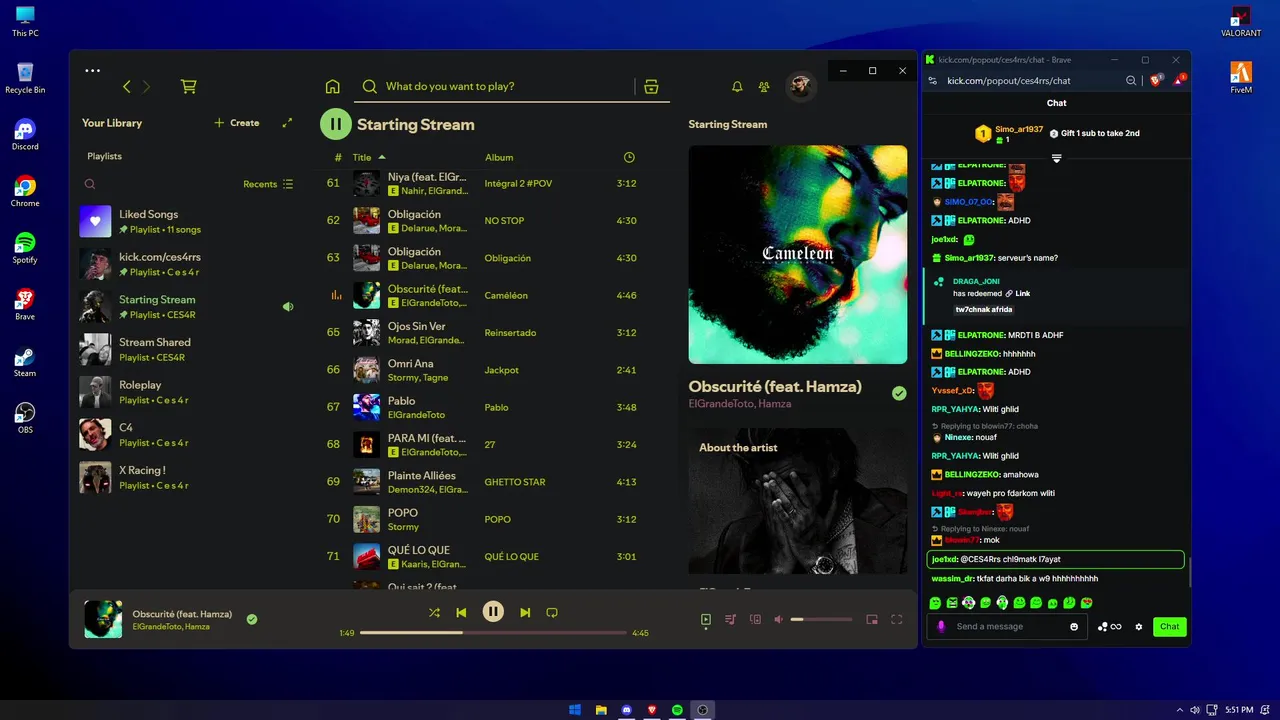The height and width of the screenshot is (720, 1280).
Task: Open ElGrandeToto artist link under Obscurité title
Action: pyautogui.click(x=719, y=404)
